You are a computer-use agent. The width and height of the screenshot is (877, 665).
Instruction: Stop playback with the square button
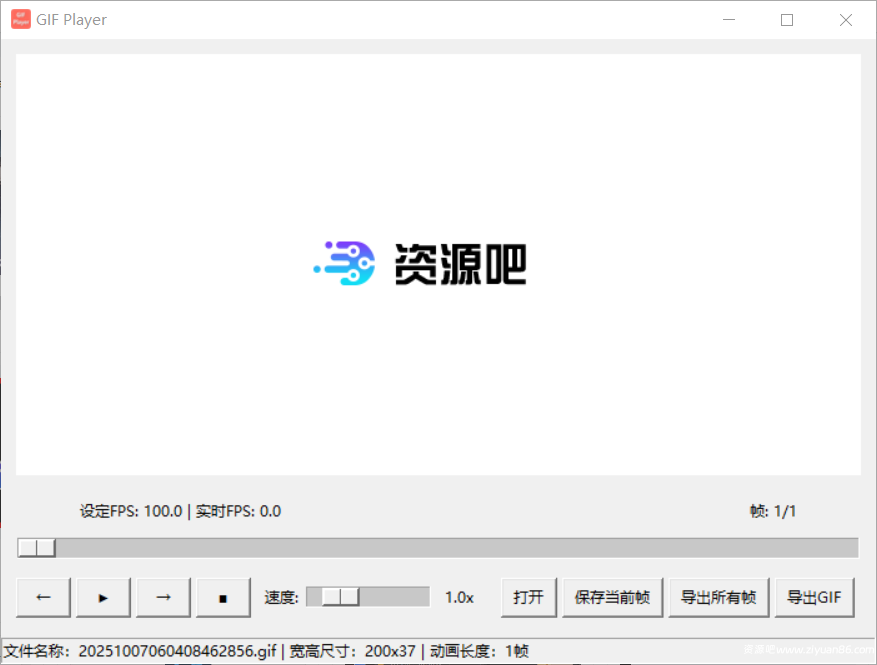[x=223, y=597]
